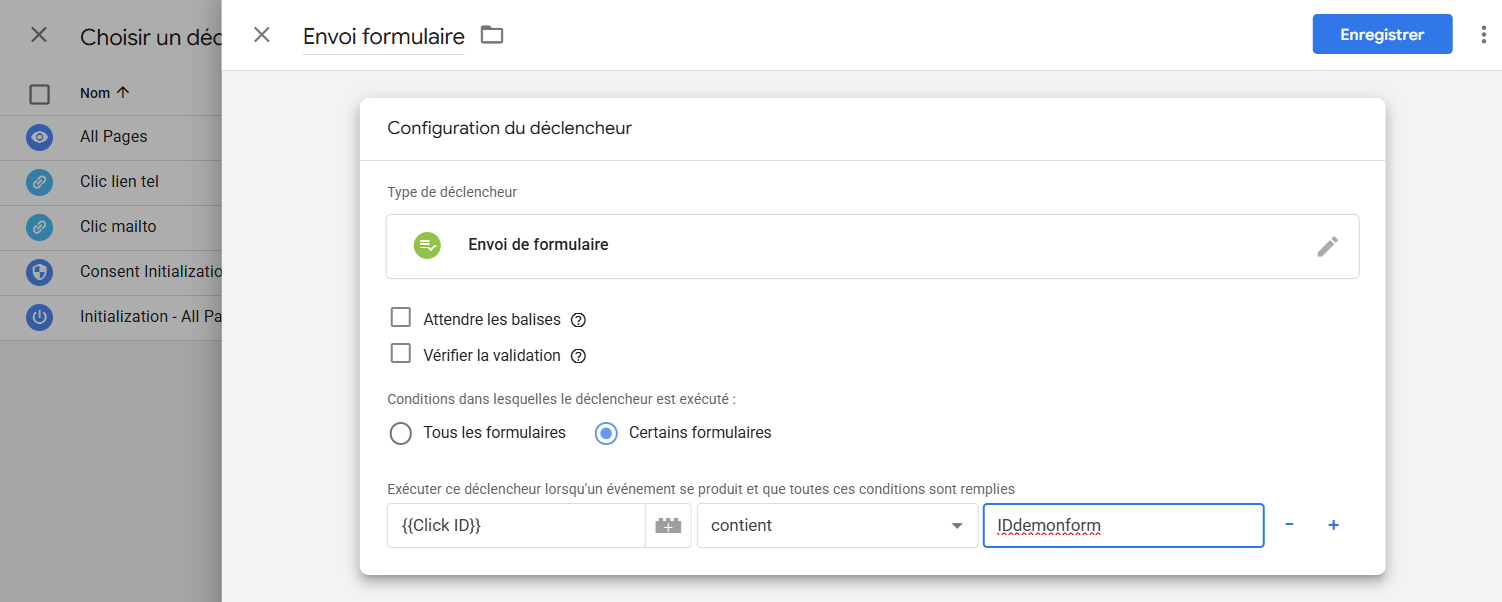The width and height of the screenshot is (1502, 602).
Task: Click the IDdemonform value input field
Action: [1123, 525]
